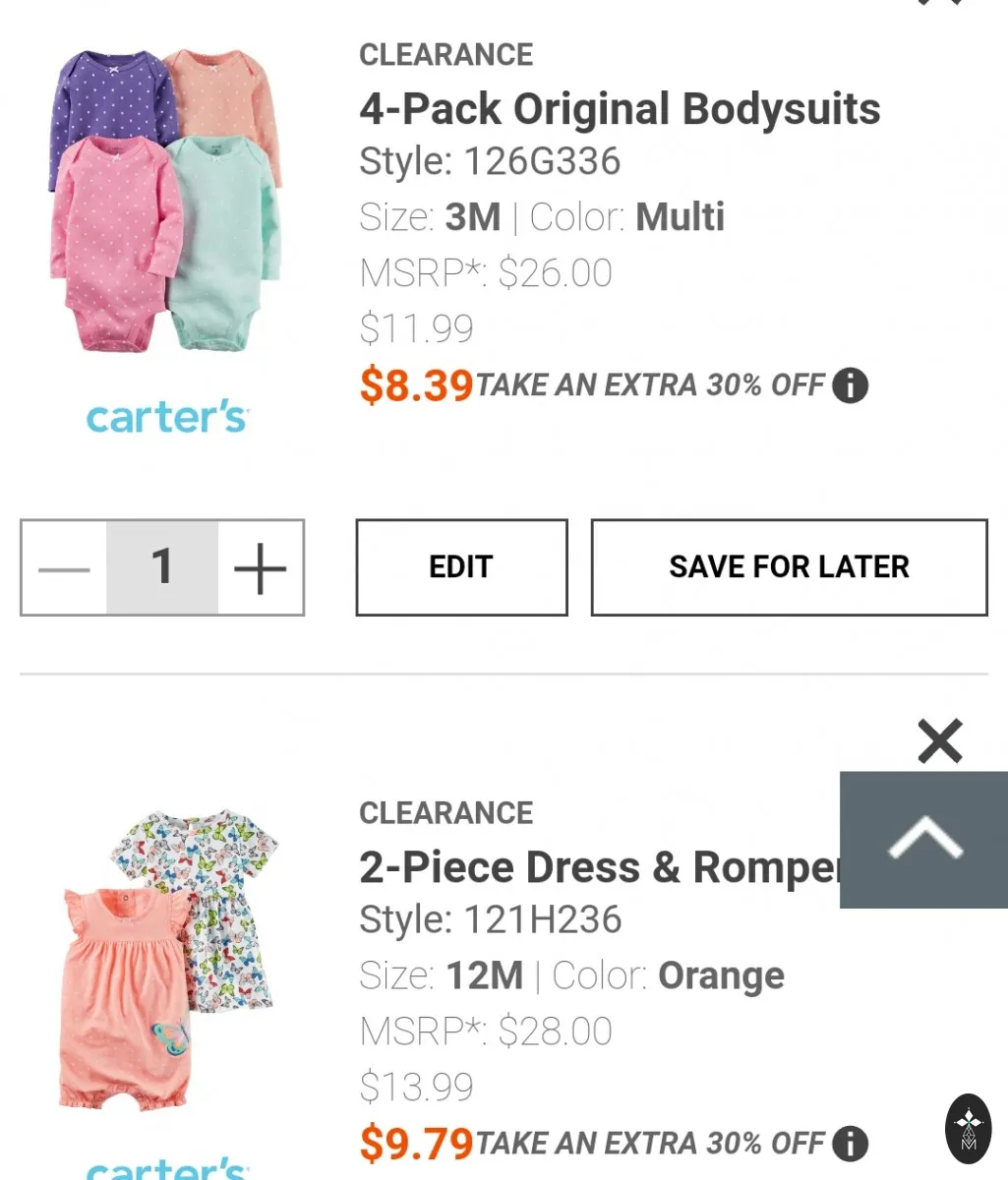Open info icon beside $8.39 offer
This screenshot has height=1180, width=1008.
851,385
